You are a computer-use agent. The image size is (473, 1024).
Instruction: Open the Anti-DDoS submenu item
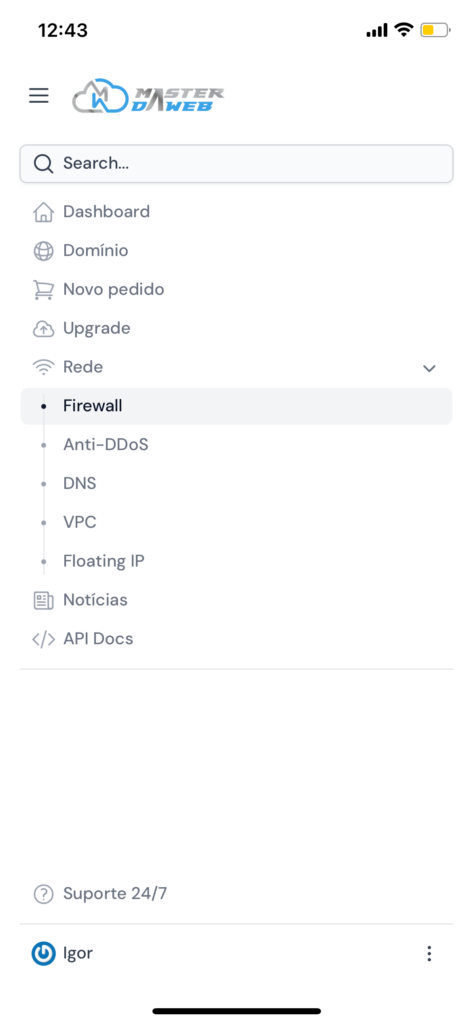click(x=236, y=445)
